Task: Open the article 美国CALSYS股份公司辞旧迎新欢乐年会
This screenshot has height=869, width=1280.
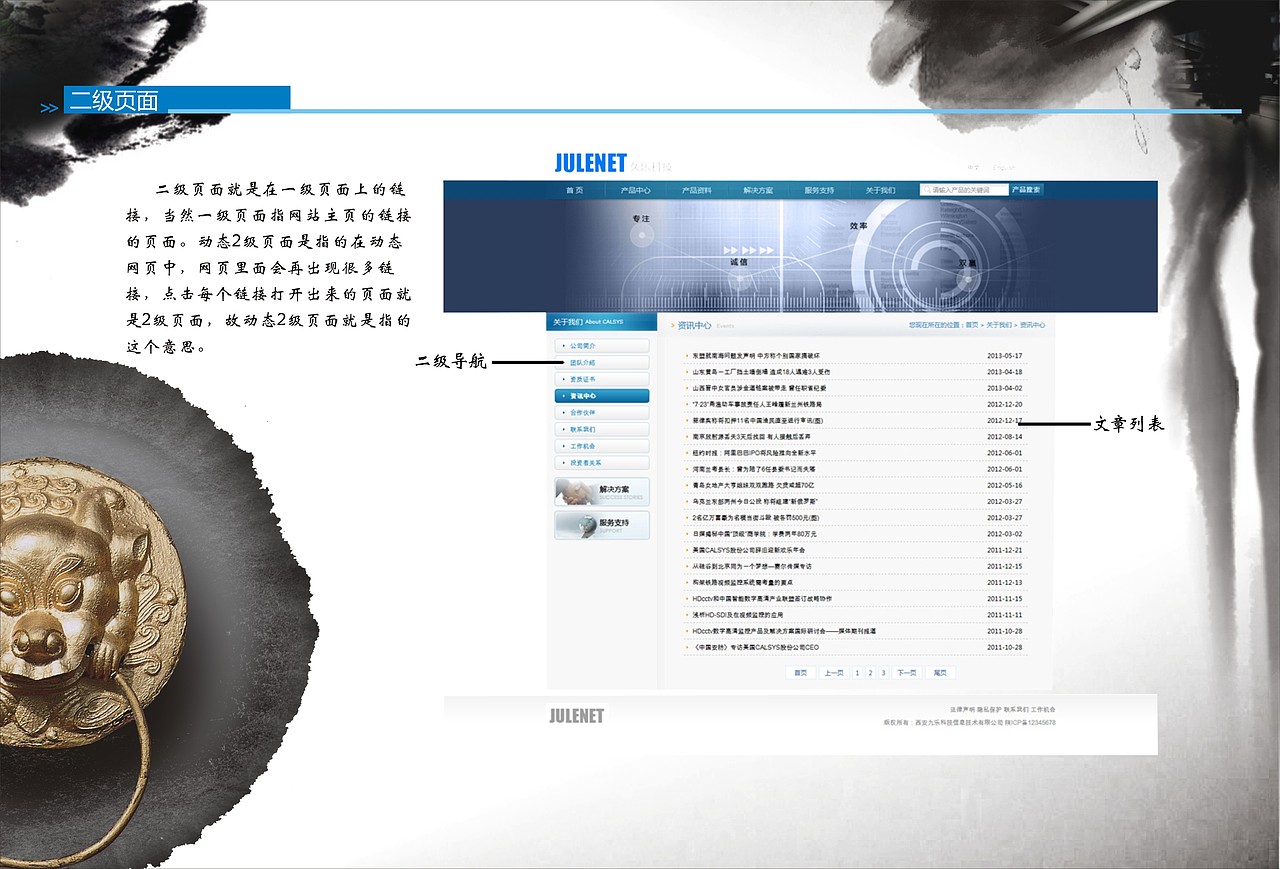Action: coord(748,550)
